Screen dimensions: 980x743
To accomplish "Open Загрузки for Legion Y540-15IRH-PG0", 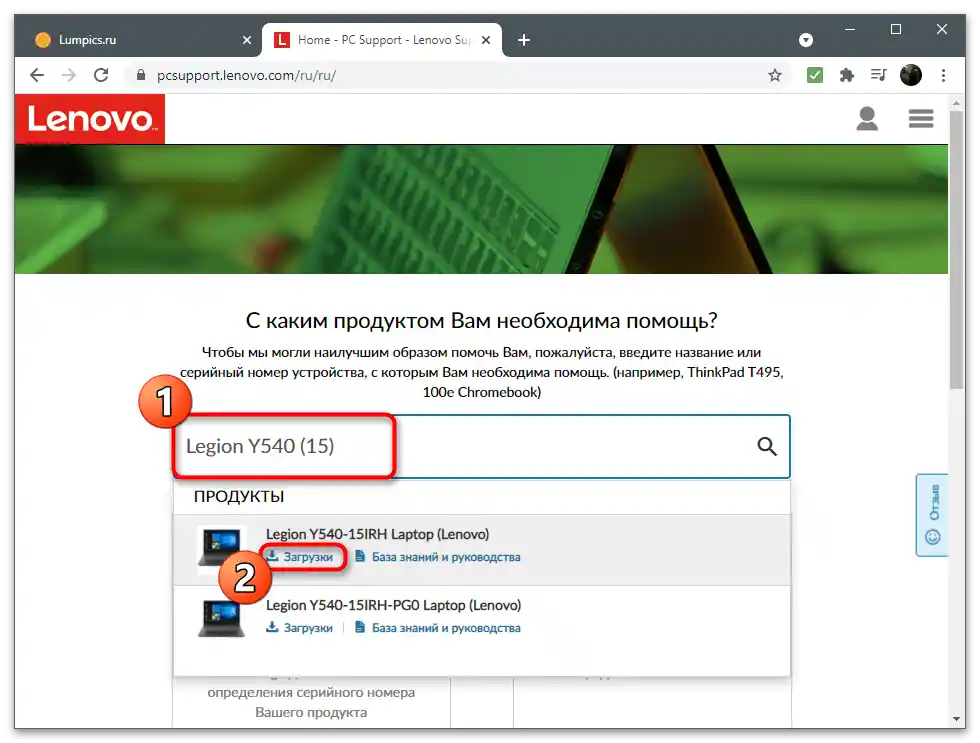I will [300, 627].
